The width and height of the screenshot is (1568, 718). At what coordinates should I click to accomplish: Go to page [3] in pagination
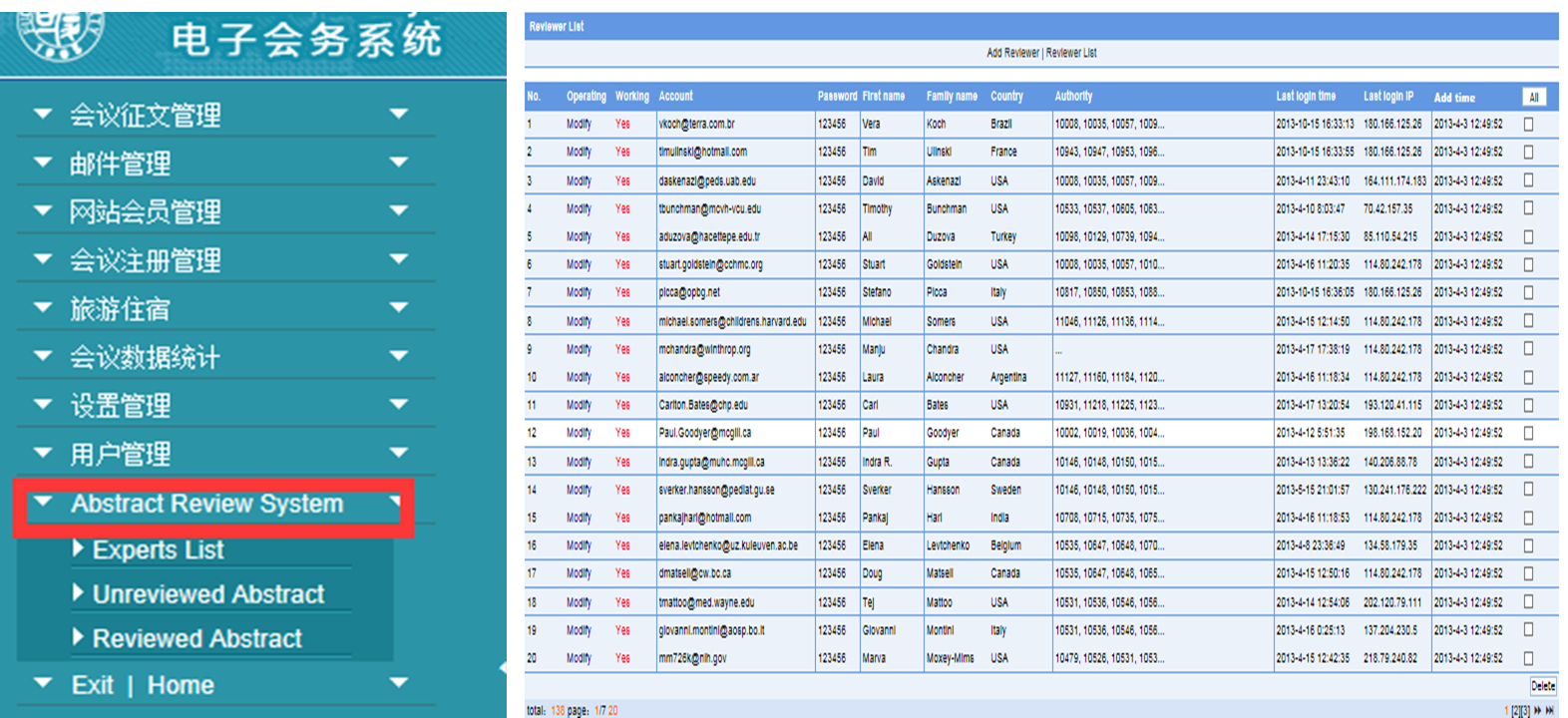pyautogui.click(x=1526, y=711)
